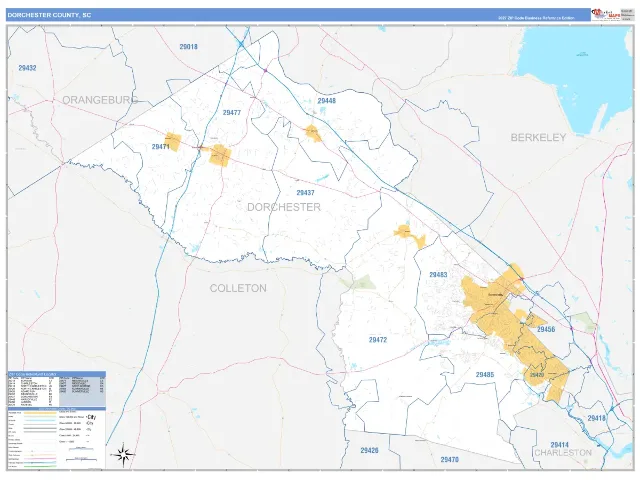
Task: Click the DORCHESTER COUNTY, SC title
Action: (49, 15)
